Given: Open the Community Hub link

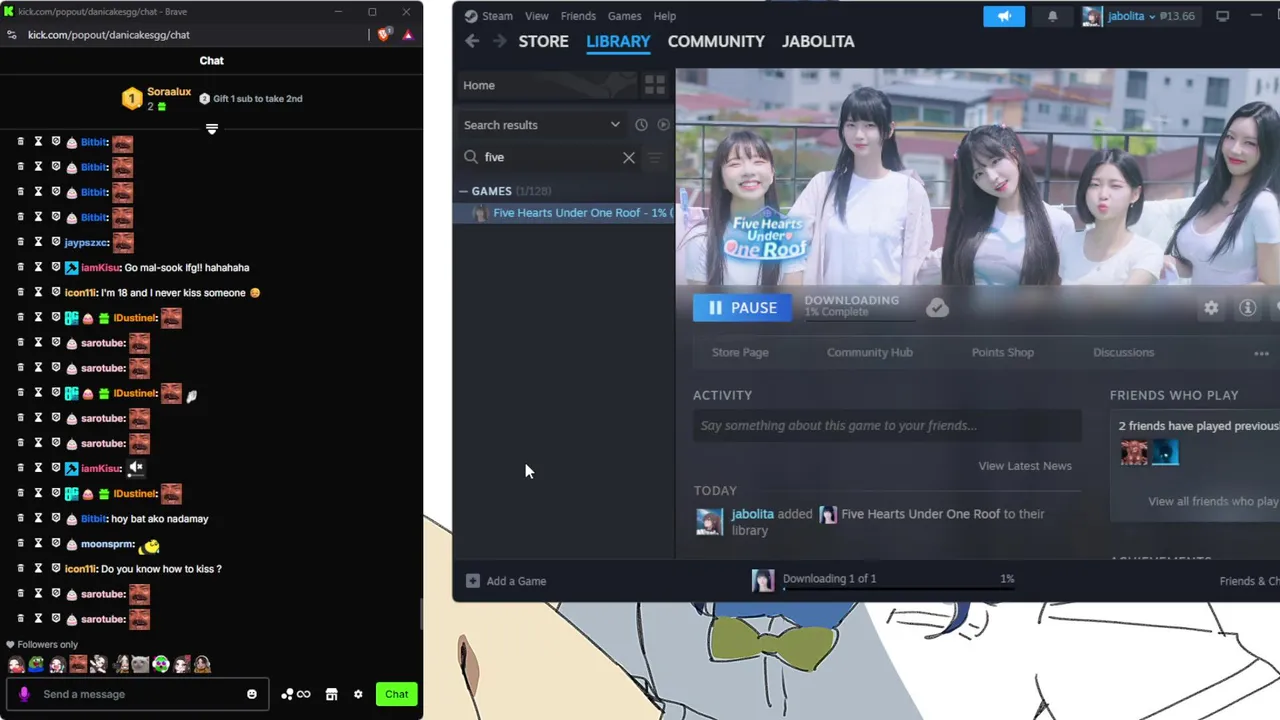Looking at the screenshot, I should [870, 352].
